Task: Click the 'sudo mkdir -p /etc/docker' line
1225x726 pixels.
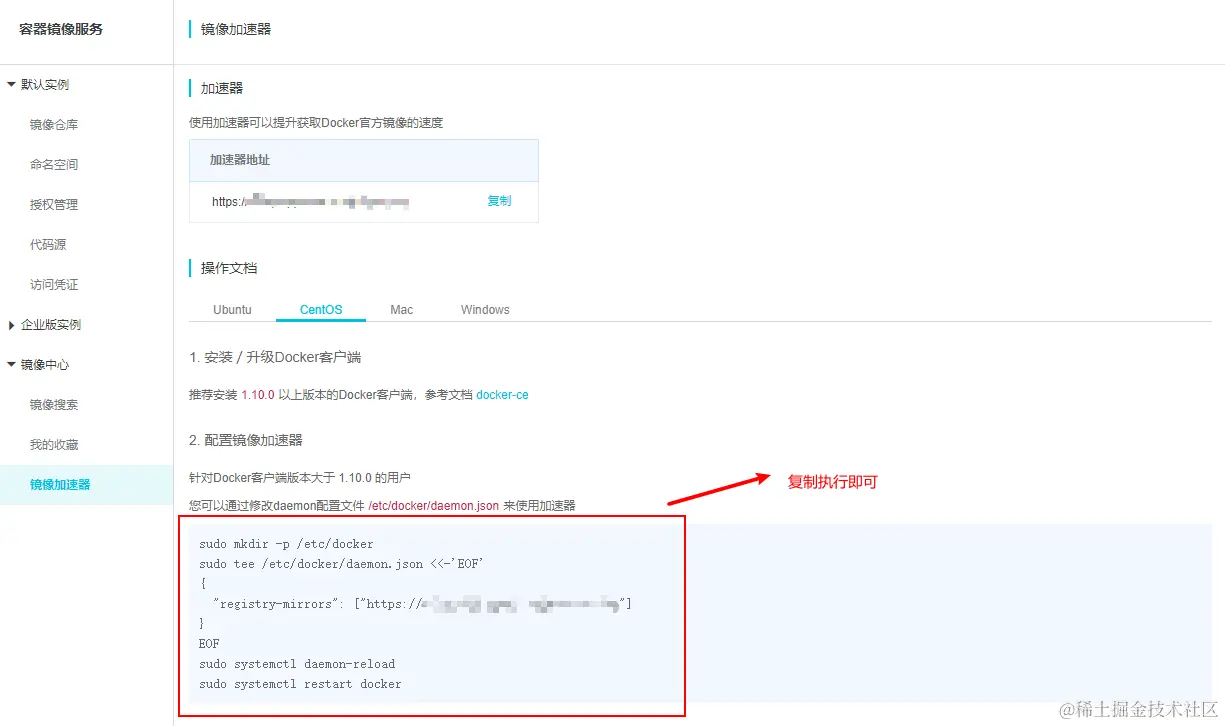Action: click(286, 544)
